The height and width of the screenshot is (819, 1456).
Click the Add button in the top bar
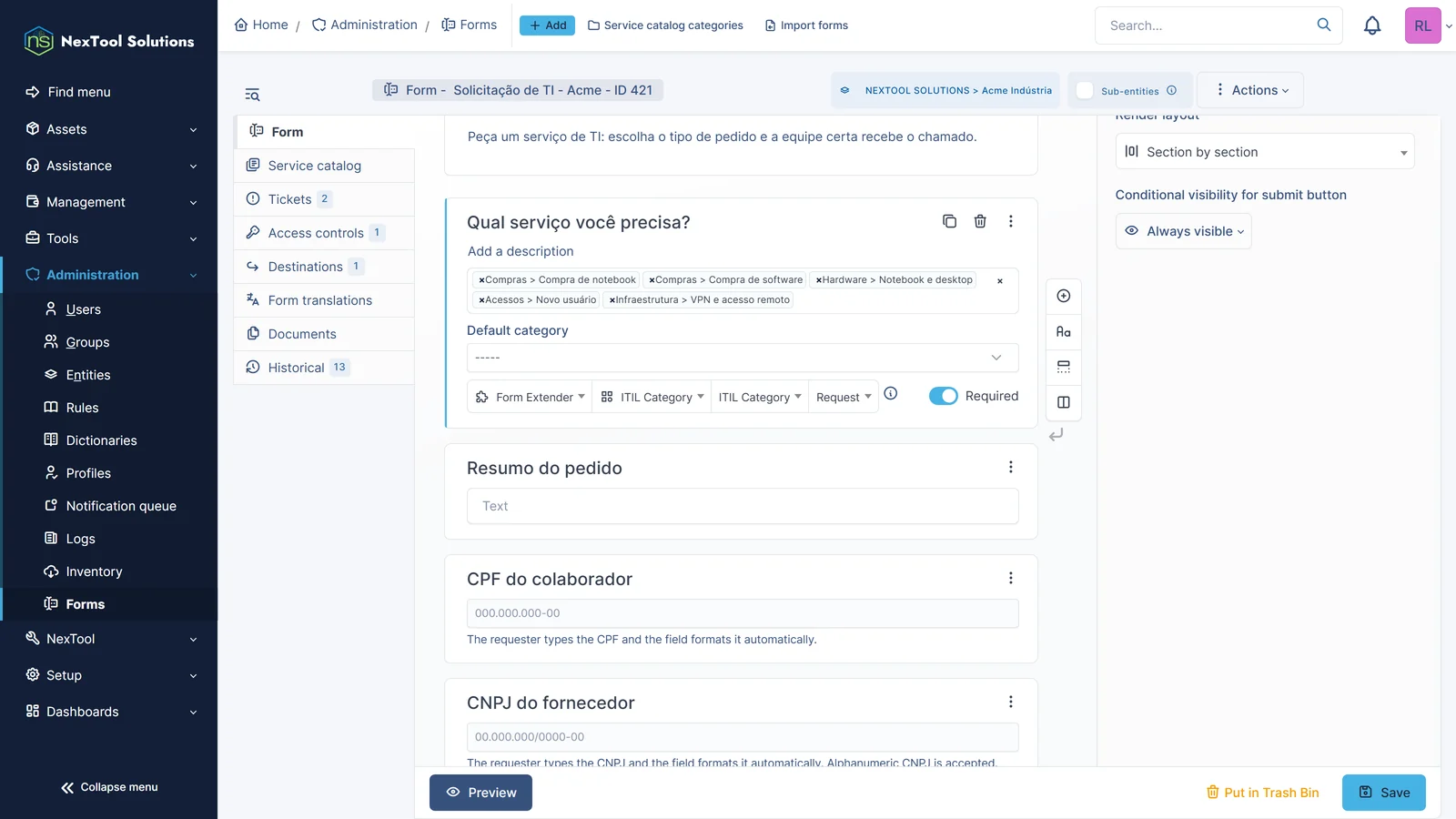click(547, 25)
